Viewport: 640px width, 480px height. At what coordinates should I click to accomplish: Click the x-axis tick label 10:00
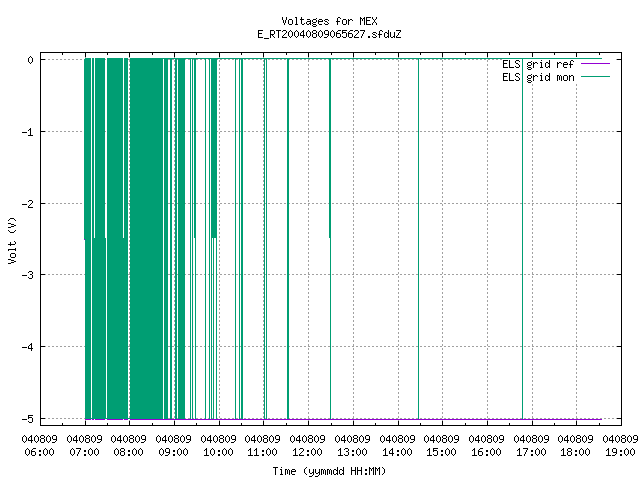pos(219,452)
